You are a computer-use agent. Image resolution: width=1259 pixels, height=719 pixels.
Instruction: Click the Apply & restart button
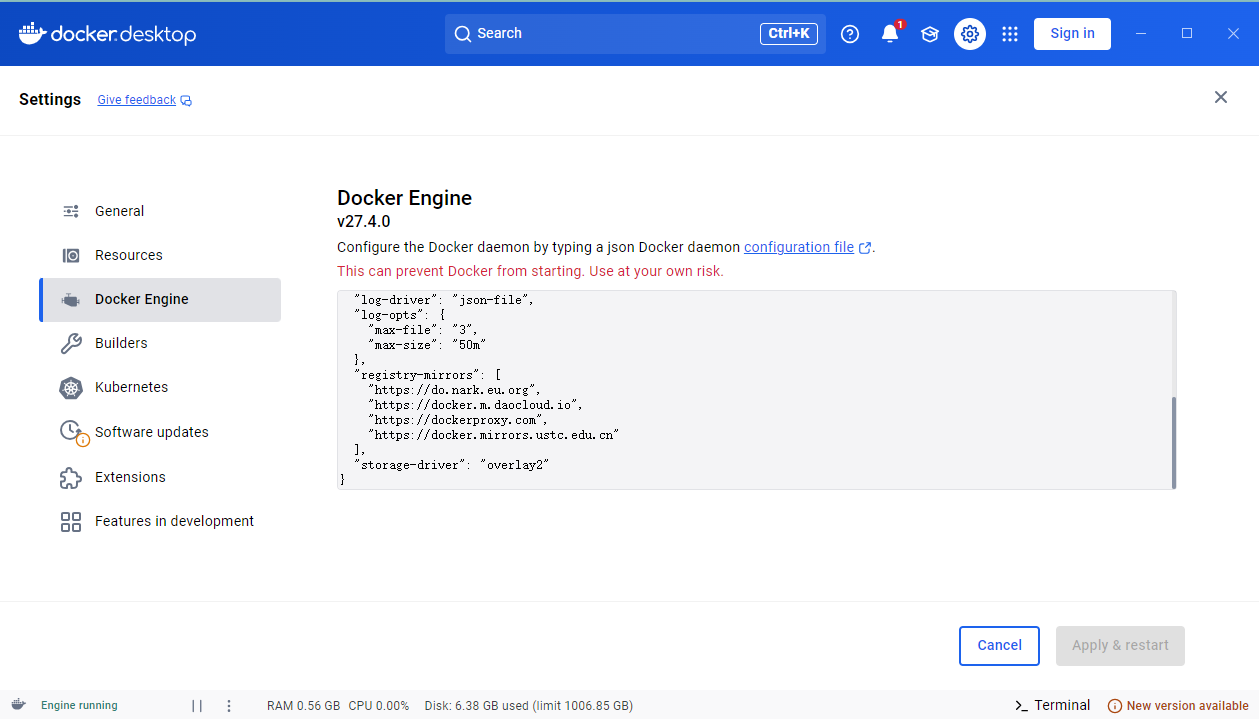click(x=1120, y=646)
